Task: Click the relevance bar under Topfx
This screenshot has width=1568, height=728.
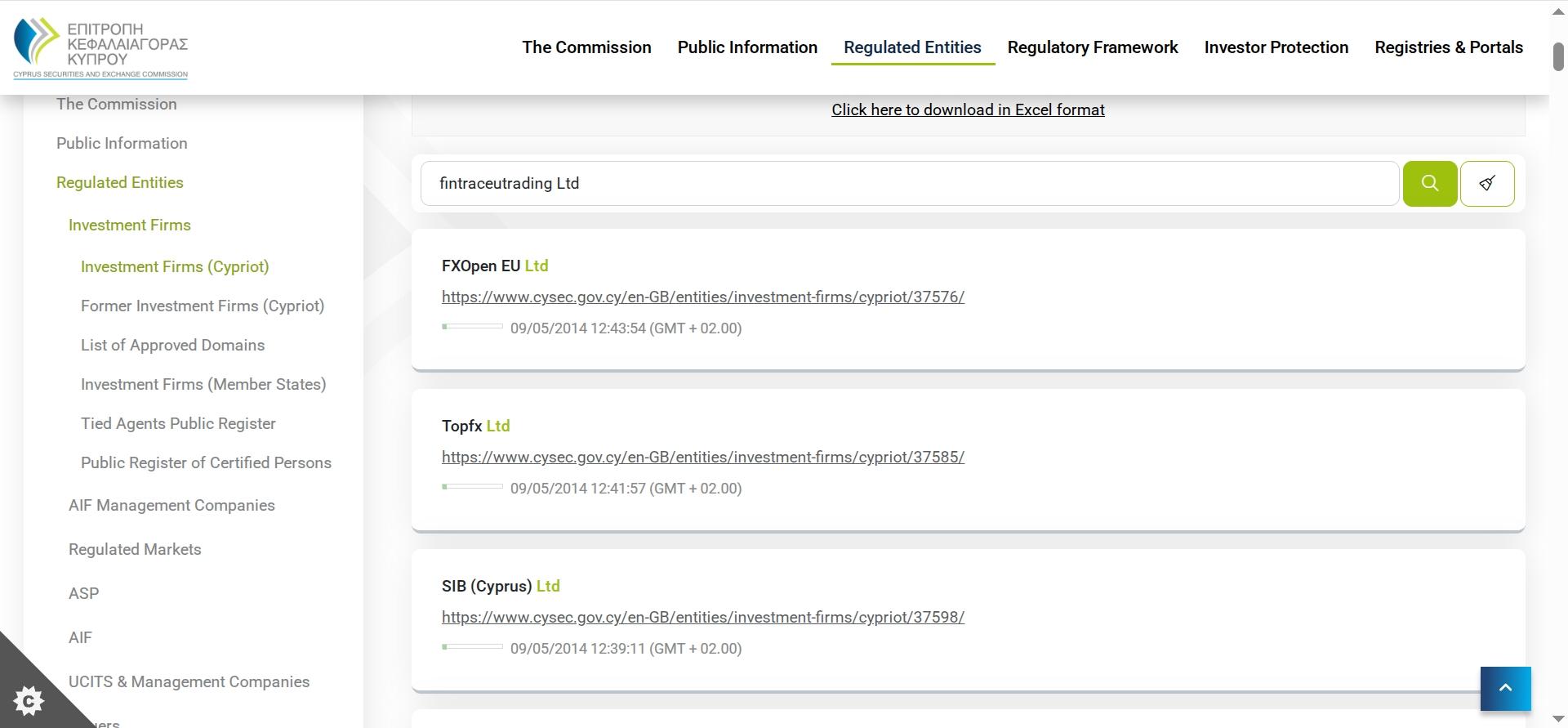Action: pyautogui.click(x=472, y=487)
